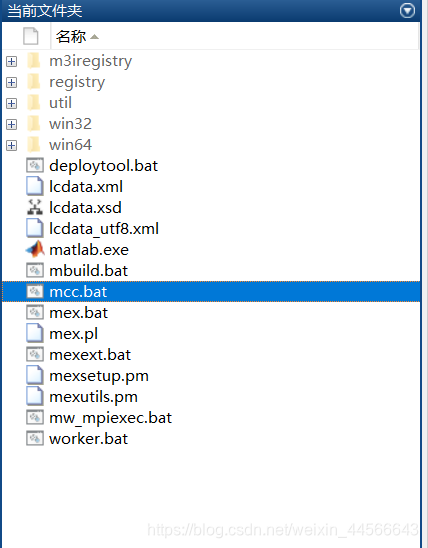Click the MATLAB logo icon of matlab.exe
428x548 pixels.
(x=35, y=249)
